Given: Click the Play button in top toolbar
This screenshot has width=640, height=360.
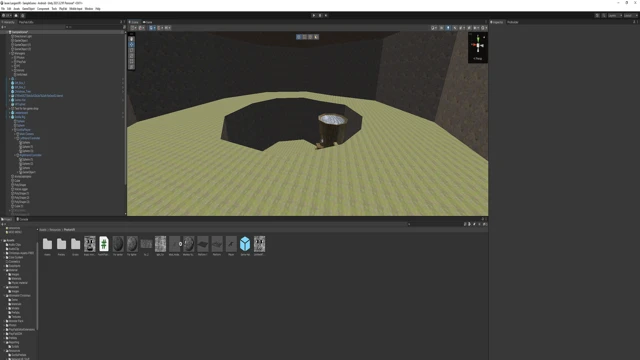Looking at the screenshot, I should 314,16.
